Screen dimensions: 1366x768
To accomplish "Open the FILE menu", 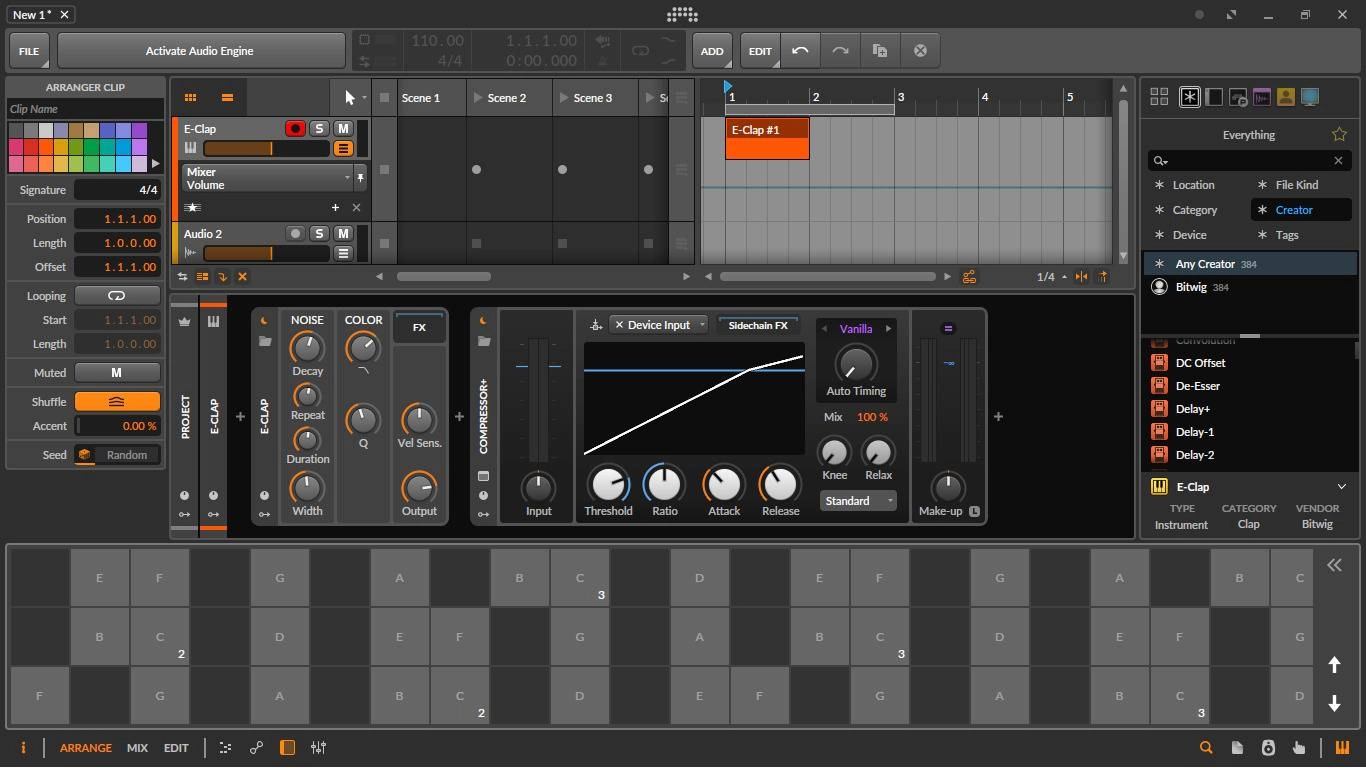I will [30, 51].
